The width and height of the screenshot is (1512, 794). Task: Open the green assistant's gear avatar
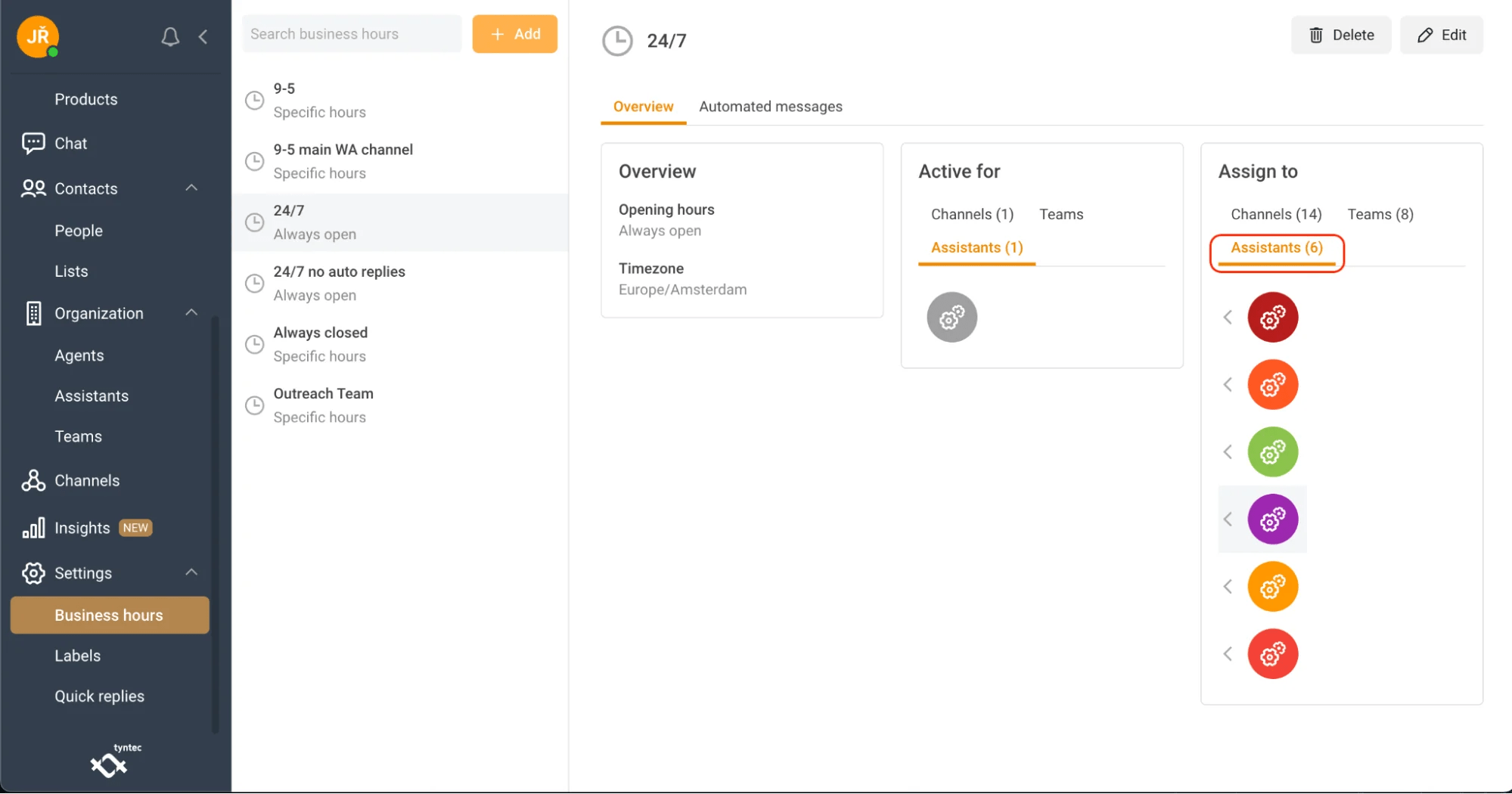click(1272, 451)
